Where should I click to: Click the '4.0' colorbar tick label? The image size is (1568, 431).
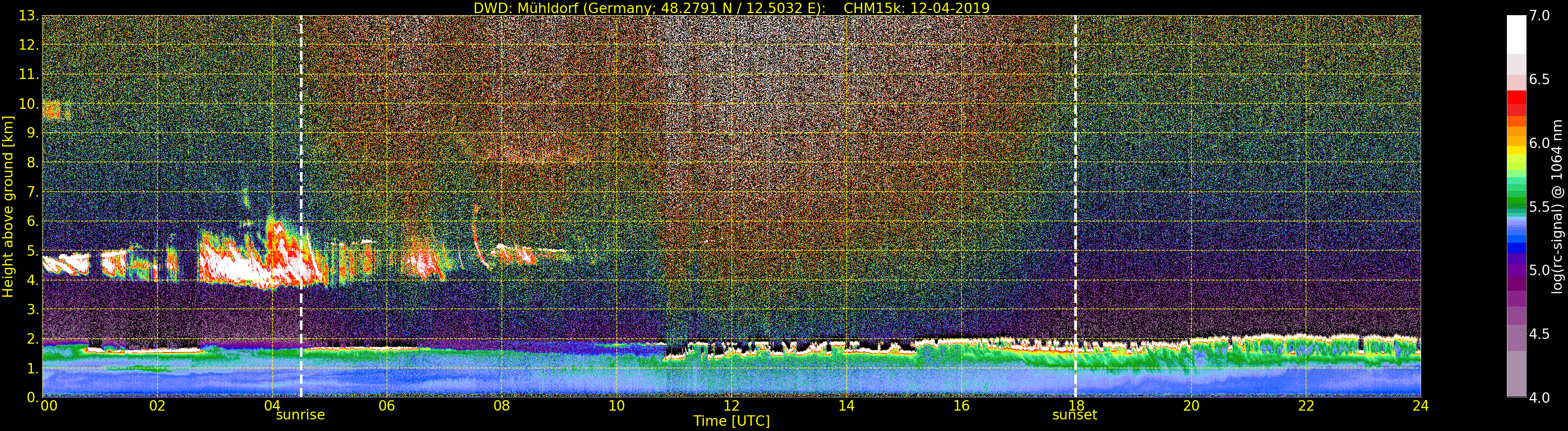pyautogui.click(x=1539, y=398)
